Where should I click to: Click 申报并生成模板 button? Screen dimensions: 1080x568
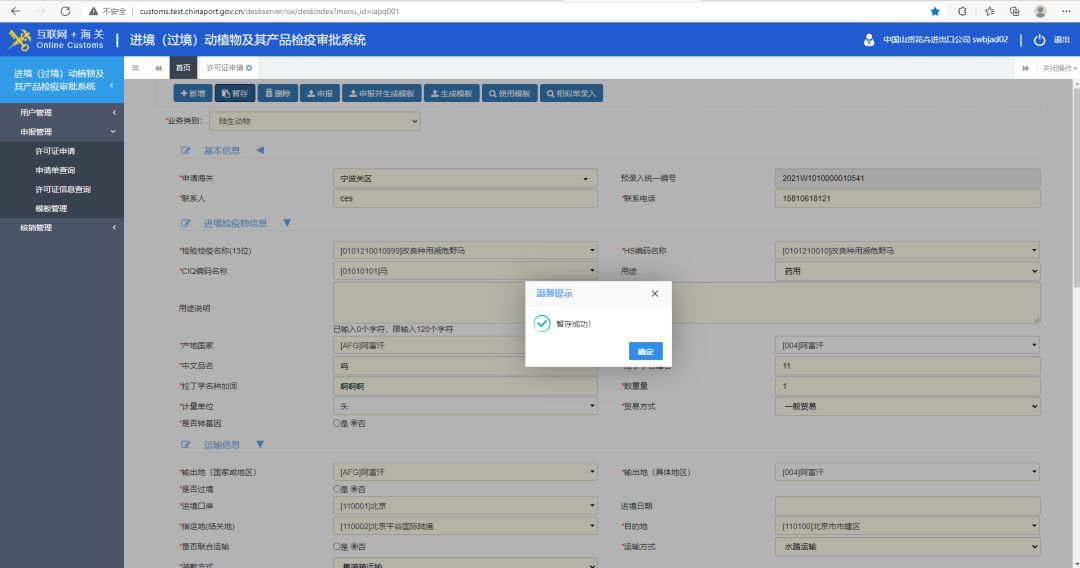pos(382,94)
